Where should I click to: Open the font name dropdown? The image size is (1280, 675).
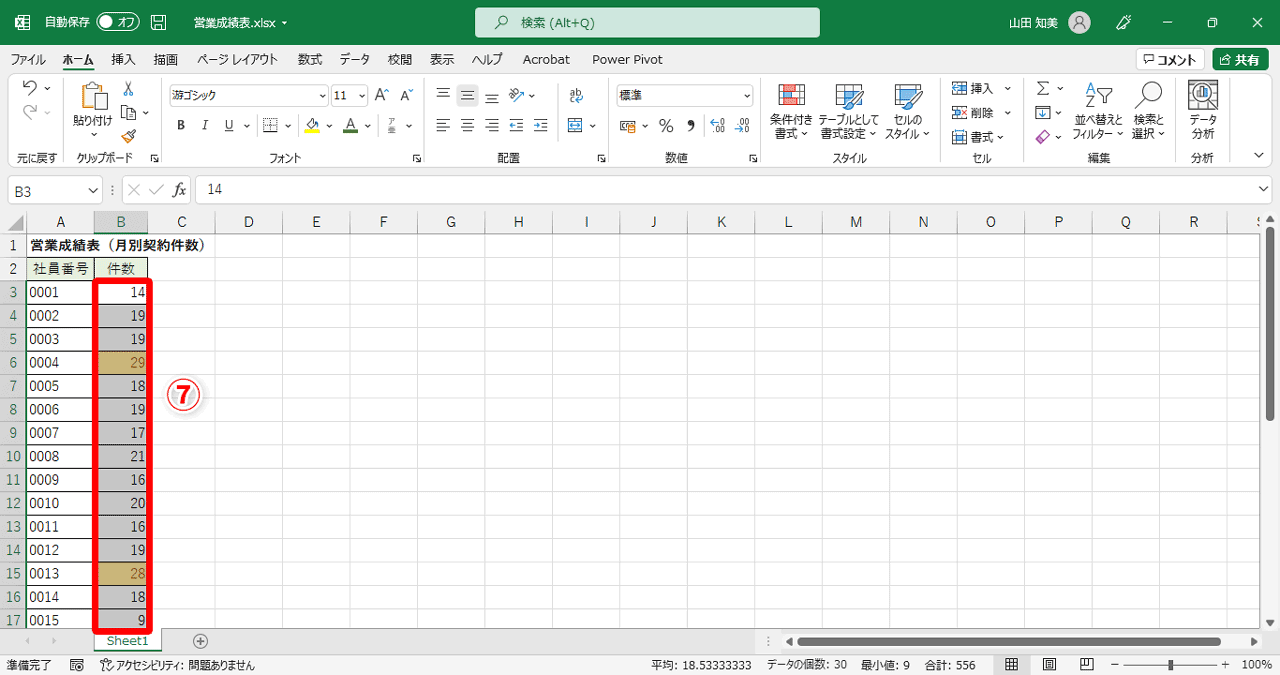point(322,96)
